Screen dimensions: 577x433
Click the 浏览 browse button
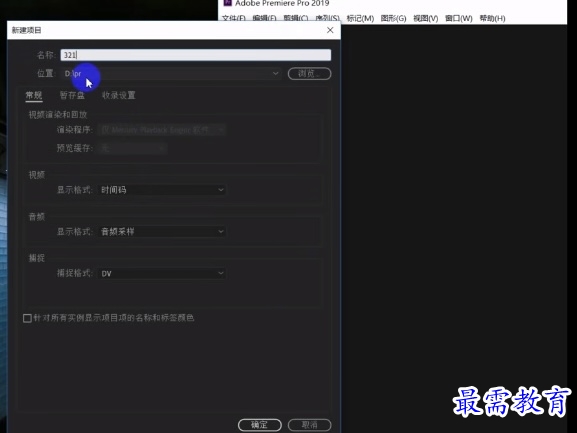tap(309, 74)
